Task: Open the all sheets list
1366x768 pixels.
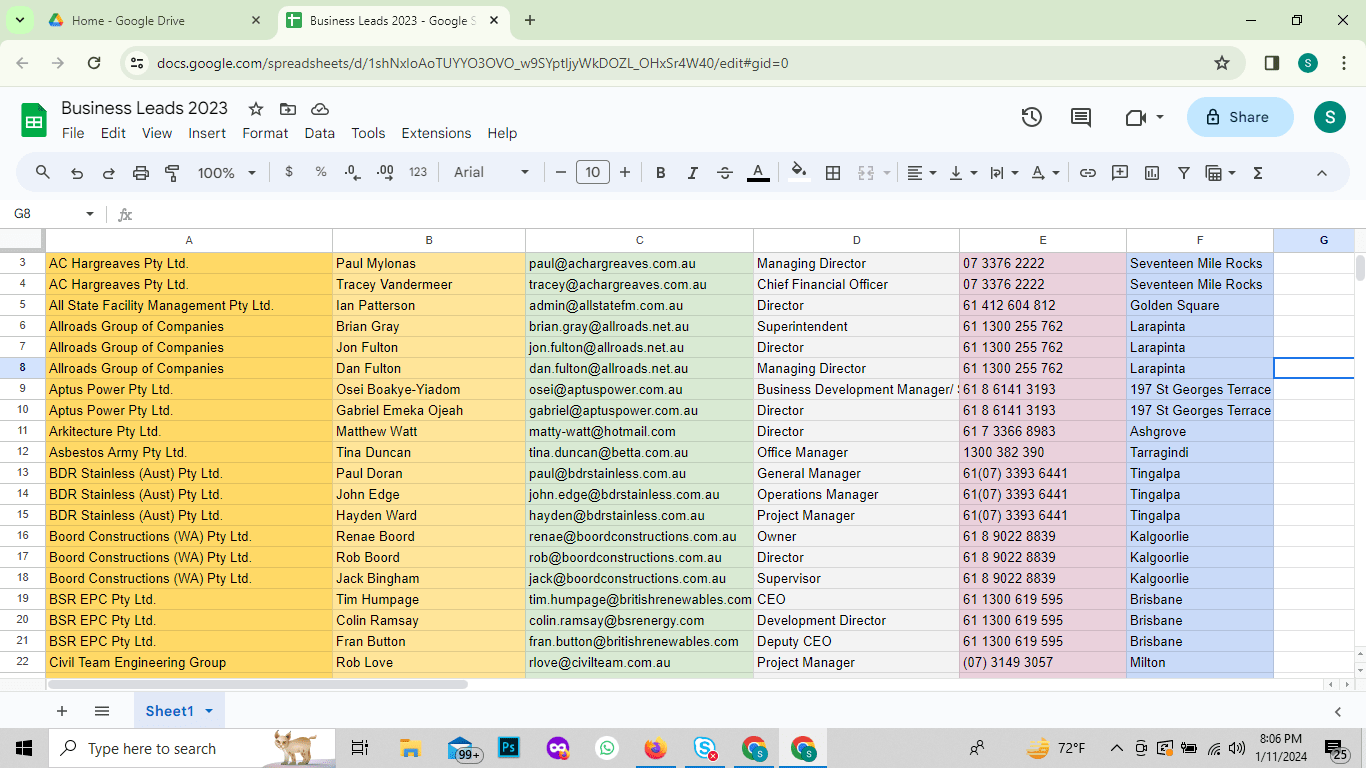Action: [x=102, y=711]
